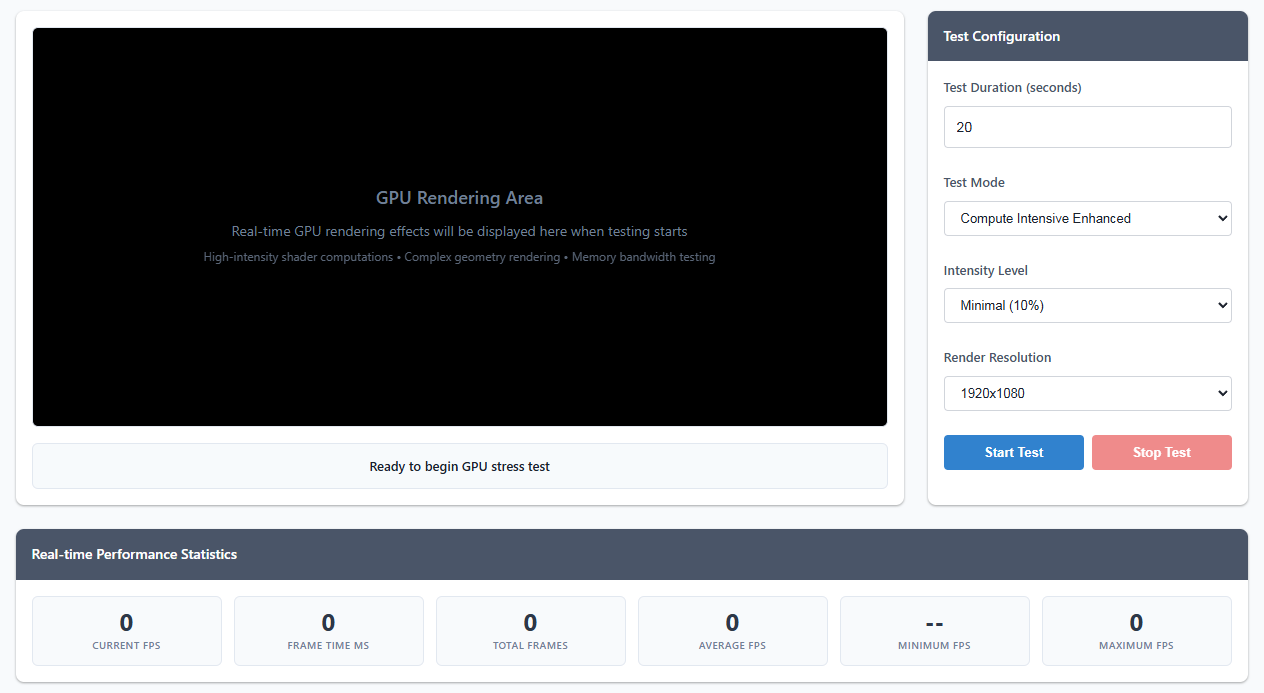Click the 'Test Duration (seconds)' label
The height and width of the screenshot is (693, 1264).
click(x=1012, y=88)
